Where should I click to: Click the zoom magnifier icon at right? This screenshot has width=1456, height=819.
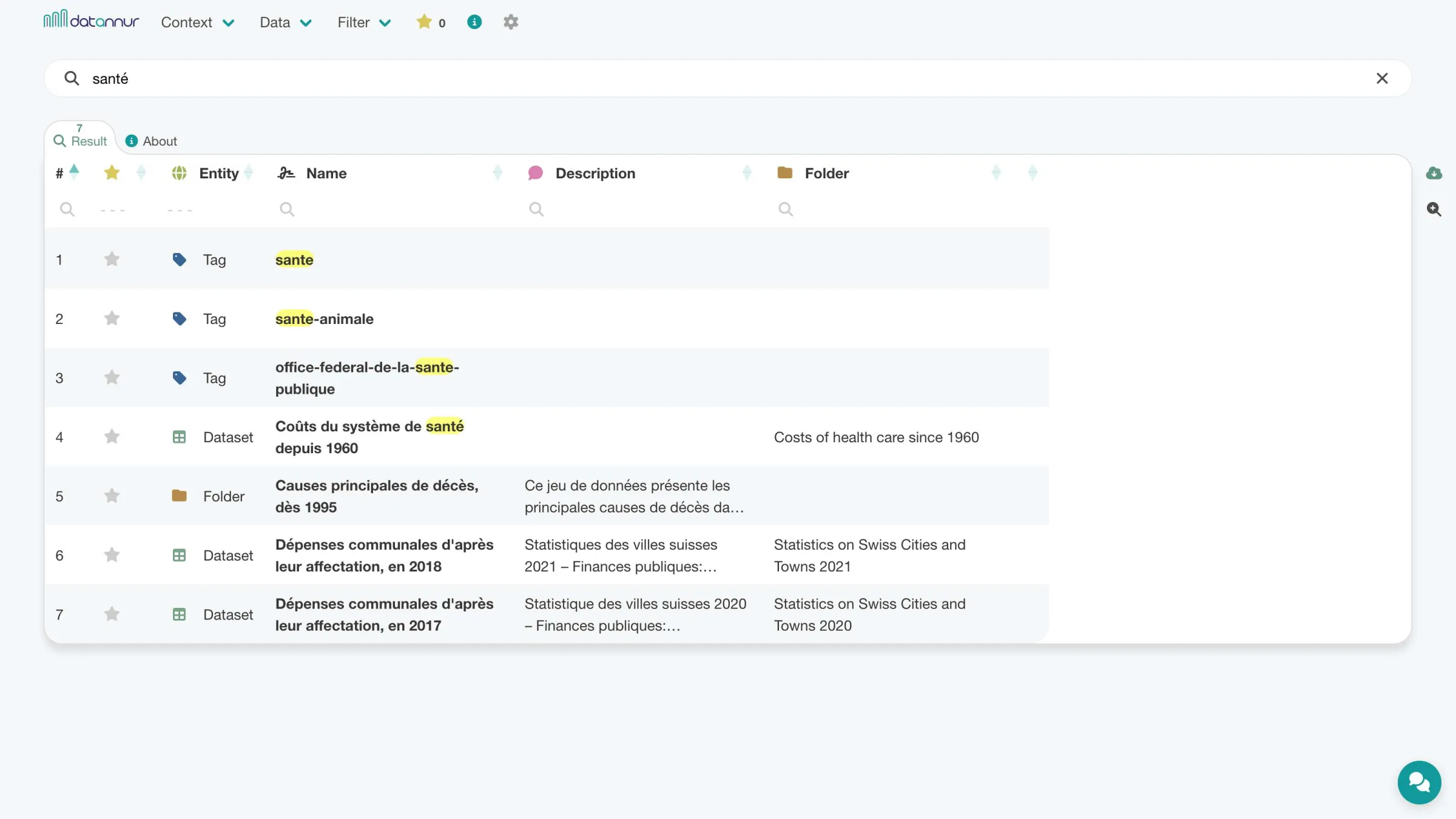(1434, 209)
